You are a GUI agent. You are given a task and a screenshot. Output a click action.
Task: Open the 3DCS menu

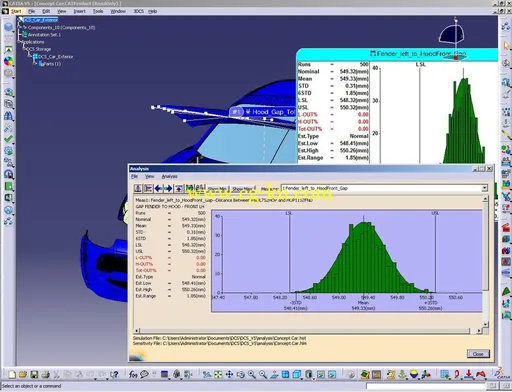pyautogui.click(x=138, y=11)
